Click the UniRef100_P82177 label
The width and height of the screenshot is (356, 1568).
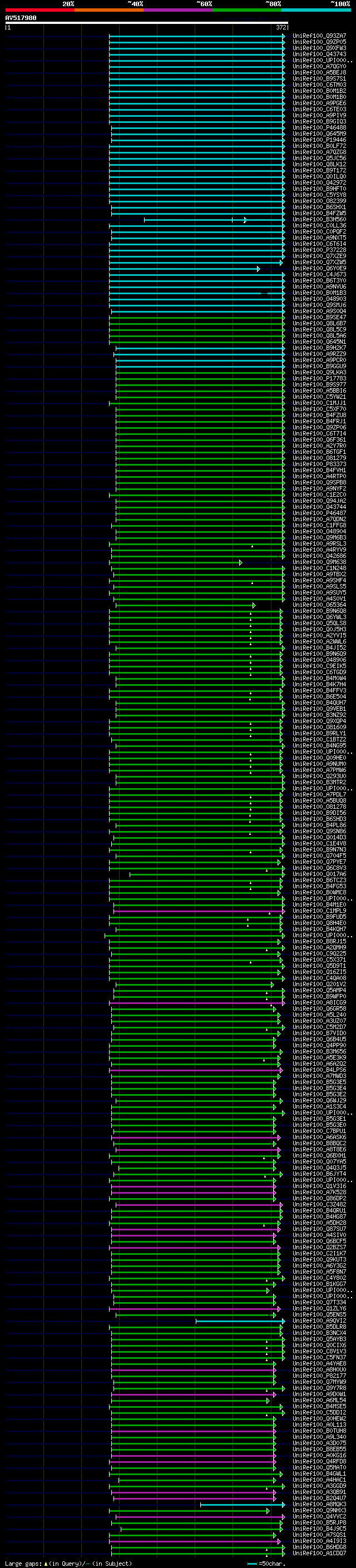[319, 1376]
